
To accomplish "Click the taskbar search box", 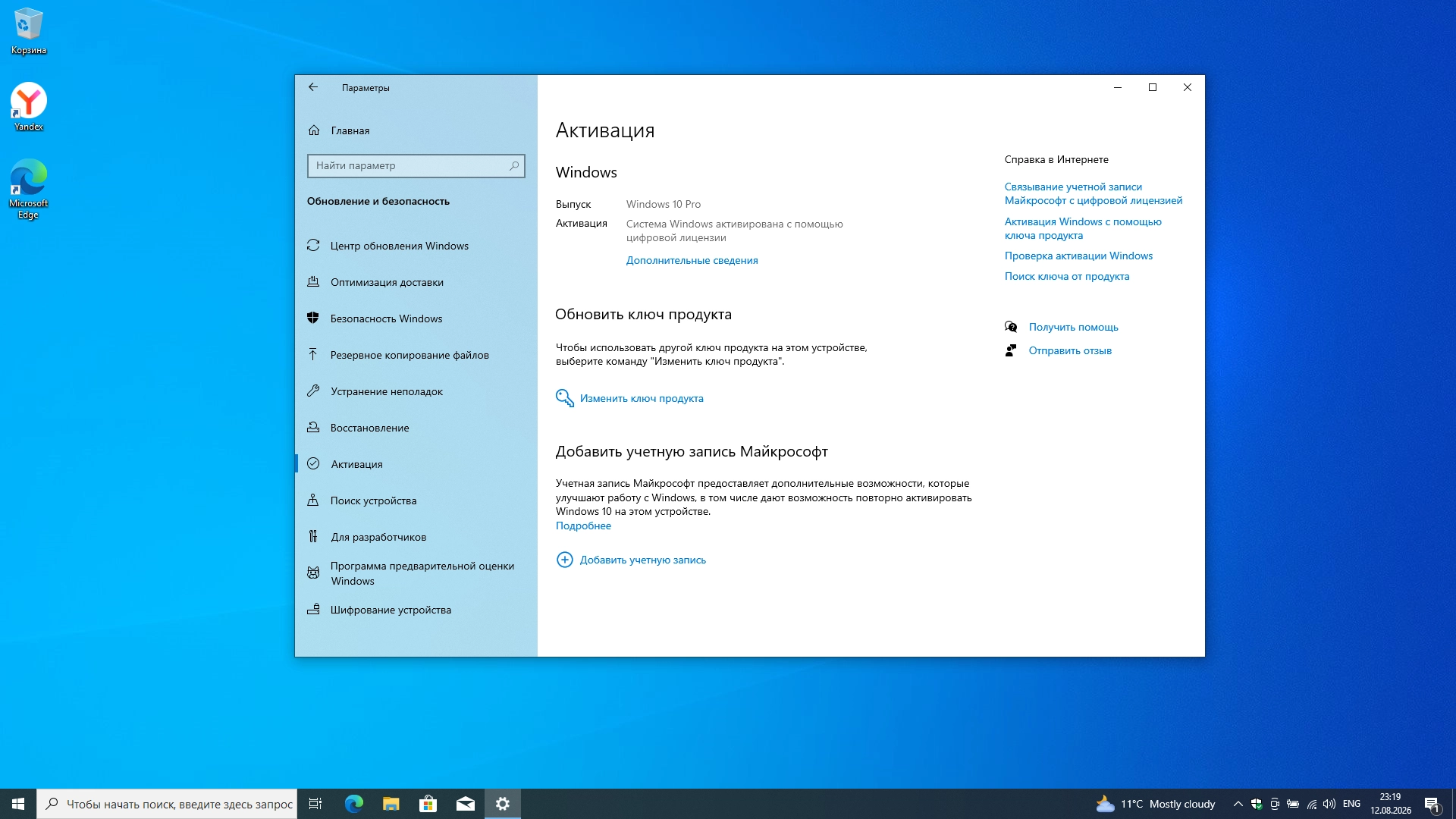I will [x=167, y=804].
